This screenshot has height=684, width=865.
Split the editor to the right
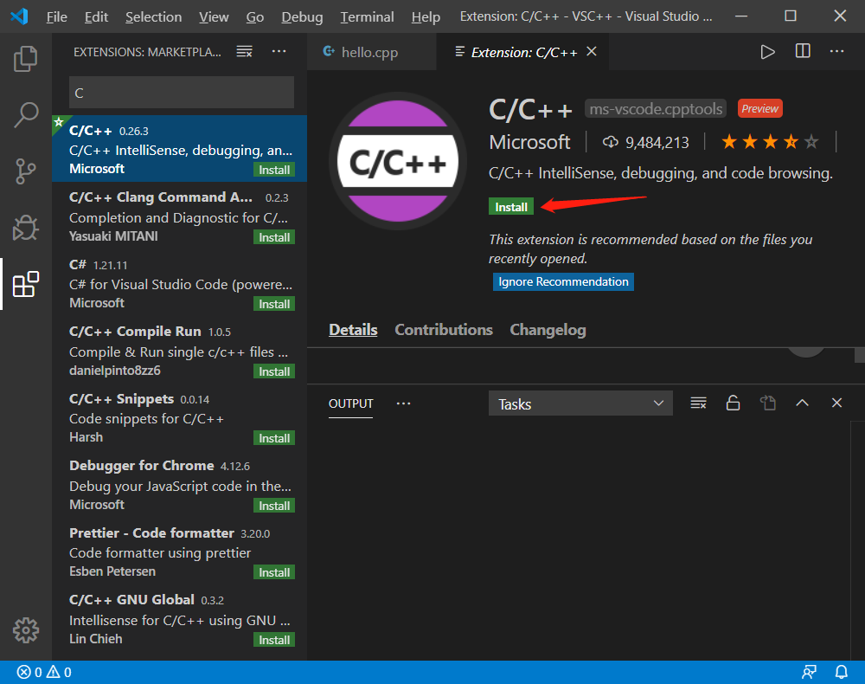tap(803, 51)
